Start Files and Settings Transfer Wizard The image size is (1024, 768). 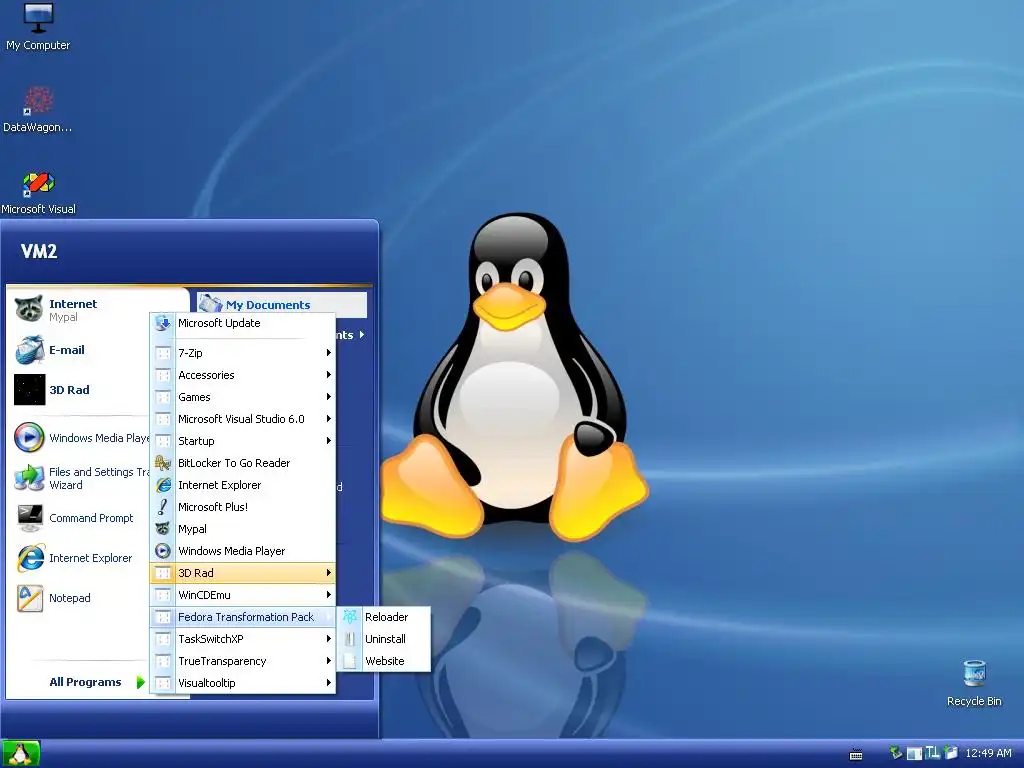pyautogui.click(x=81, y=478)
